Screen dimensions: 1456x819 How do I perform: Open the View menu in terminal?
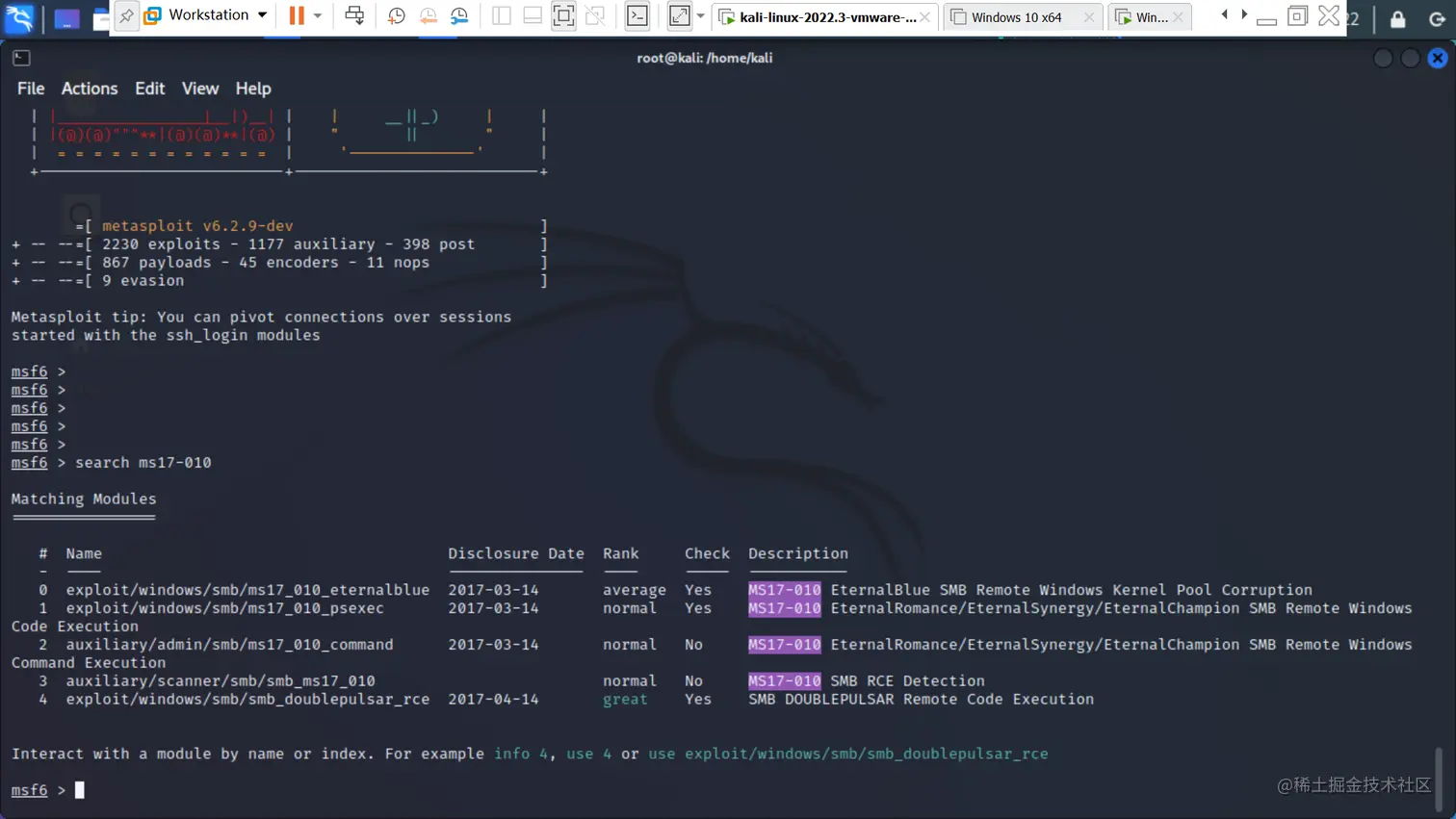(200, 89)
